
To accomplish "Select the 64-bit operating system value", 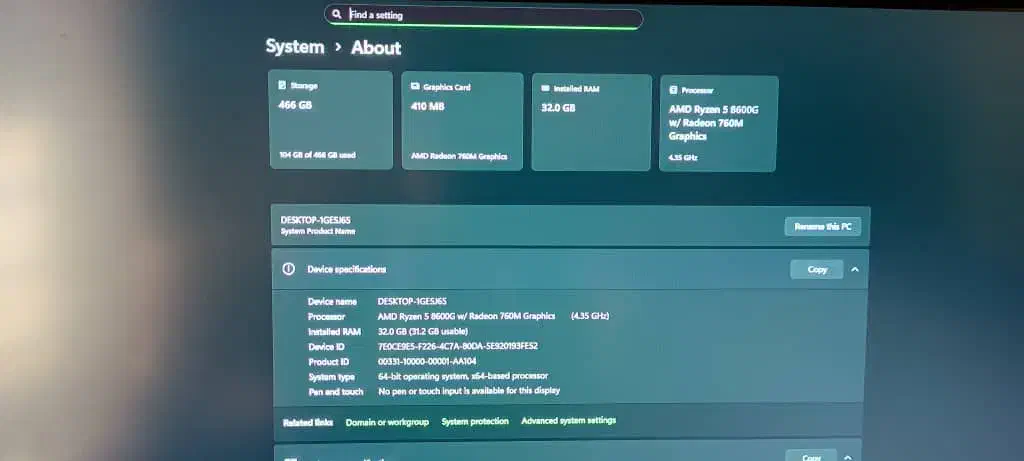I will click(463, 376).
